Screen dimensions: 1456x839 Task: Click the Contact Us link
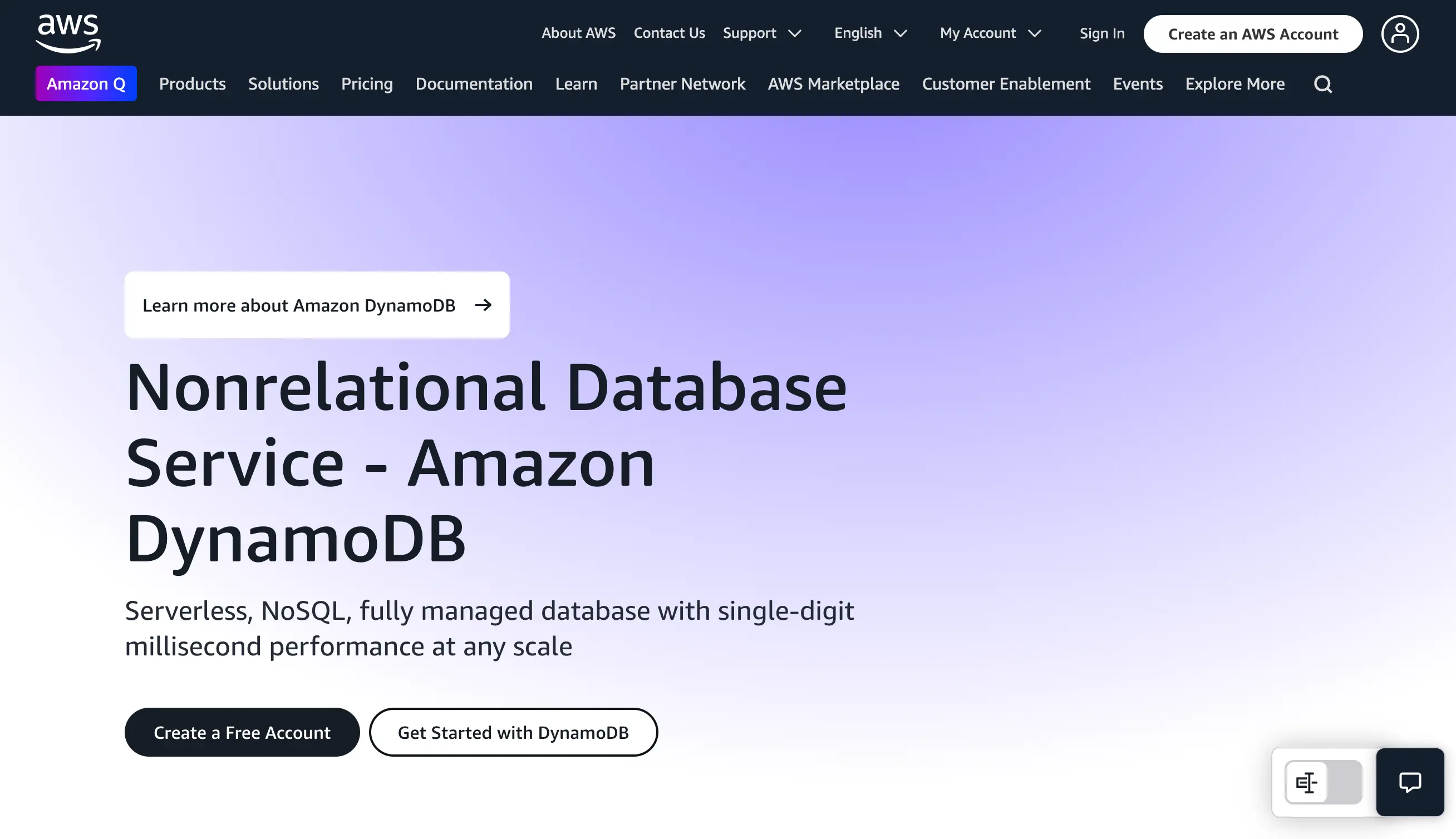(x=668, y=33)
